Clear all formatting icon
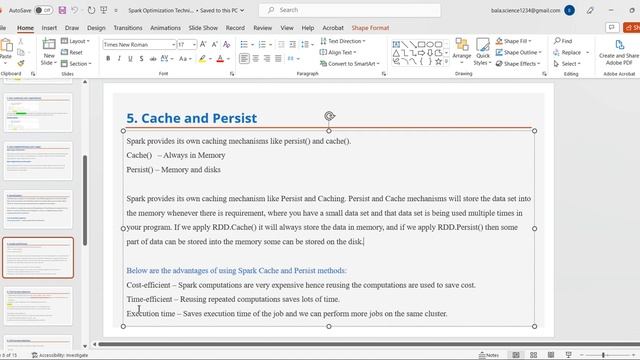640x360 pixels. tap(227, 44)
